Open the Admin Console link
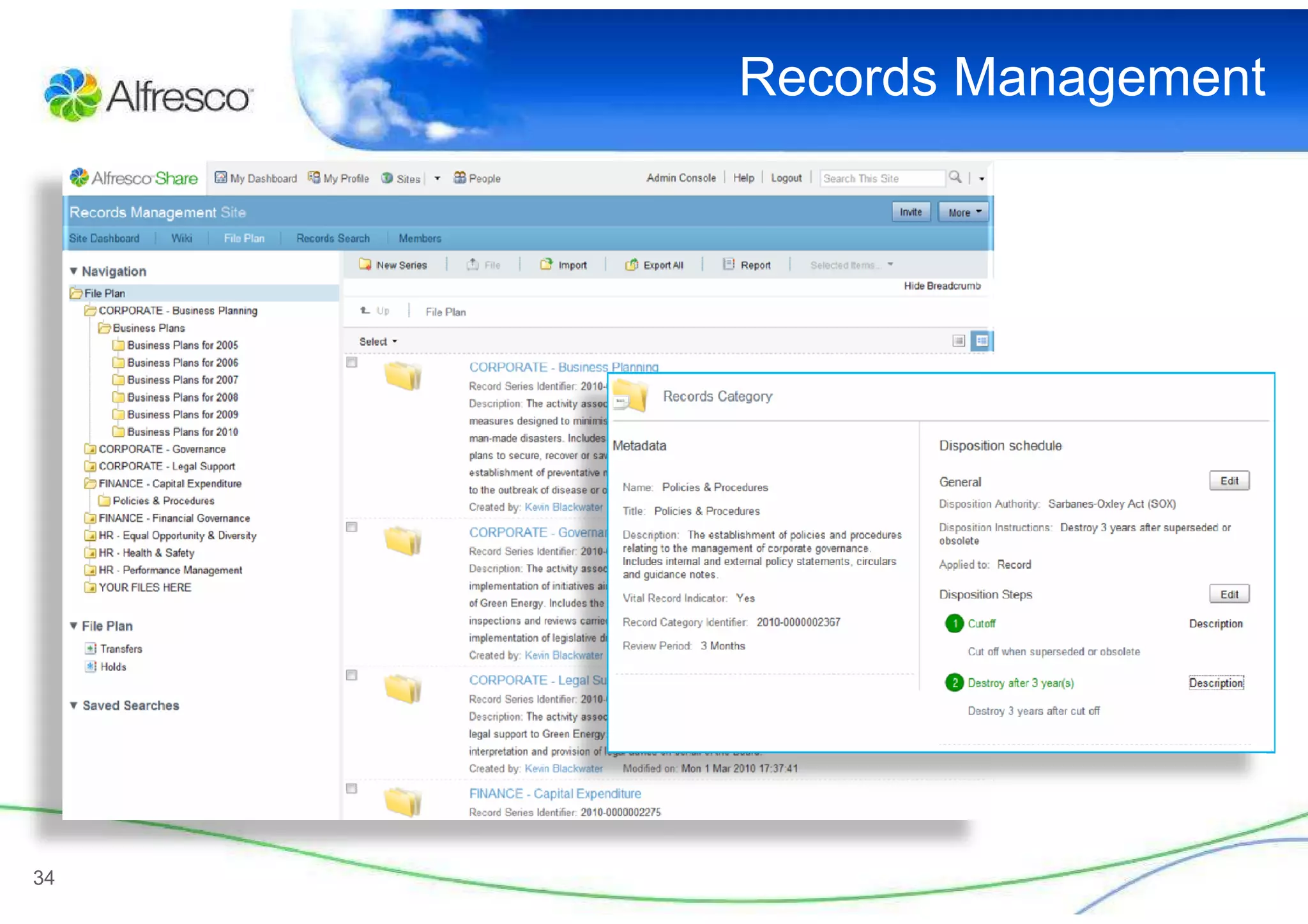Image resolution: width=1308 pixels, height=924 pixels. point(681,178)
